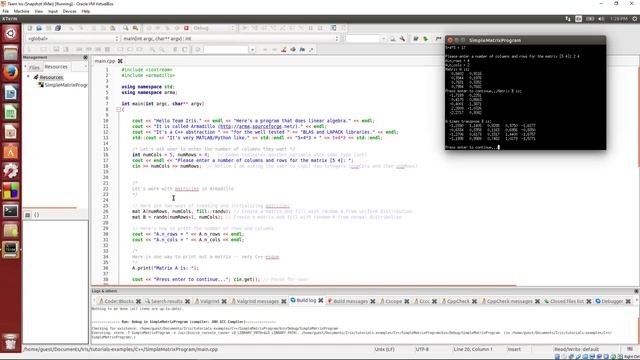Open LibreOffice Impress in the launcher
Viewport: 640px width, 360px height.
tap(11, 132)
